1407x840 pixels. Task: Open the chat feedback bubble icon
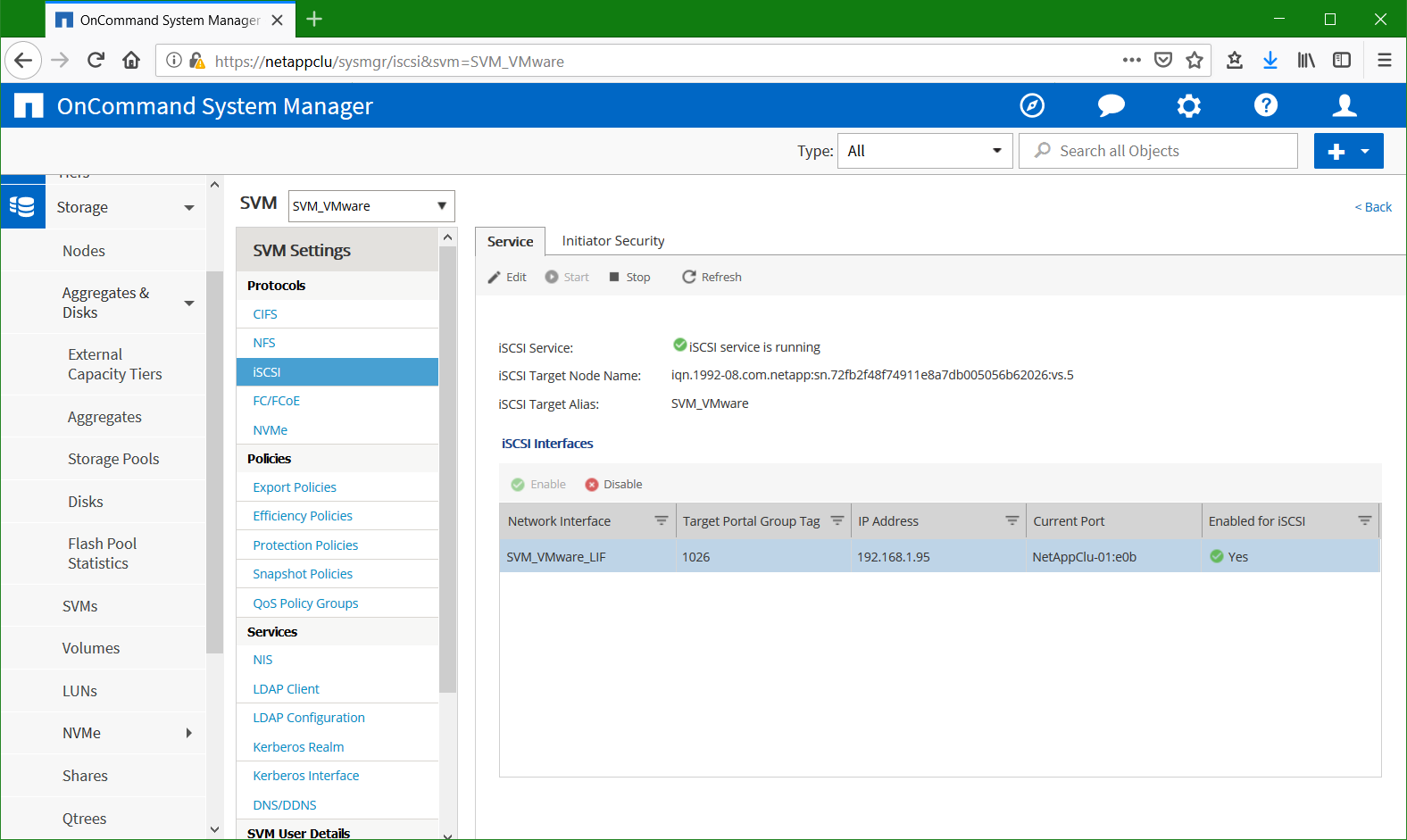tap(1111, 106)
